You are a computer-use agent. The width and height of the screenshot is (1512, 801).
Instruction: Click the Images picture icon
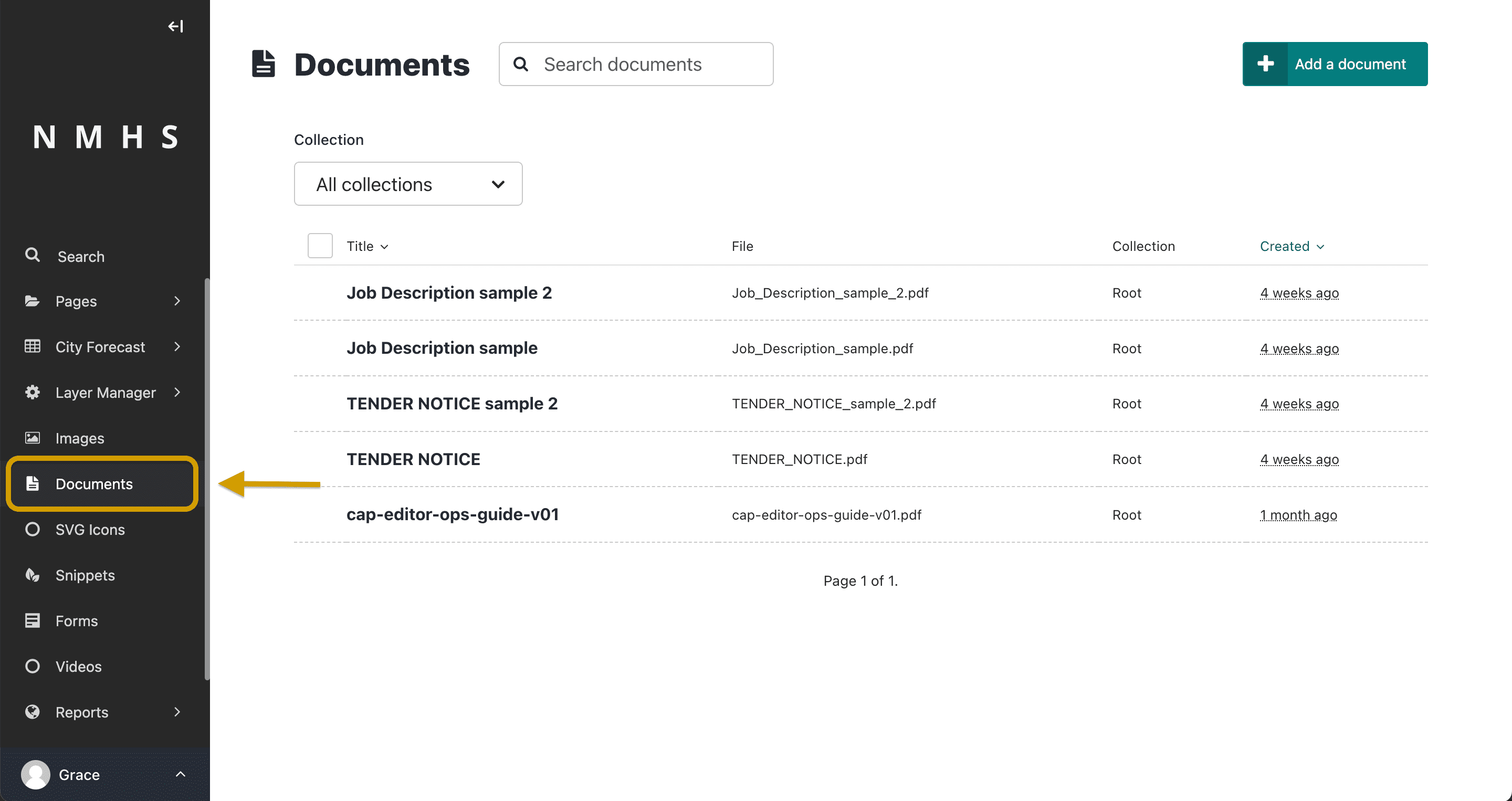(x=32, y=438)
